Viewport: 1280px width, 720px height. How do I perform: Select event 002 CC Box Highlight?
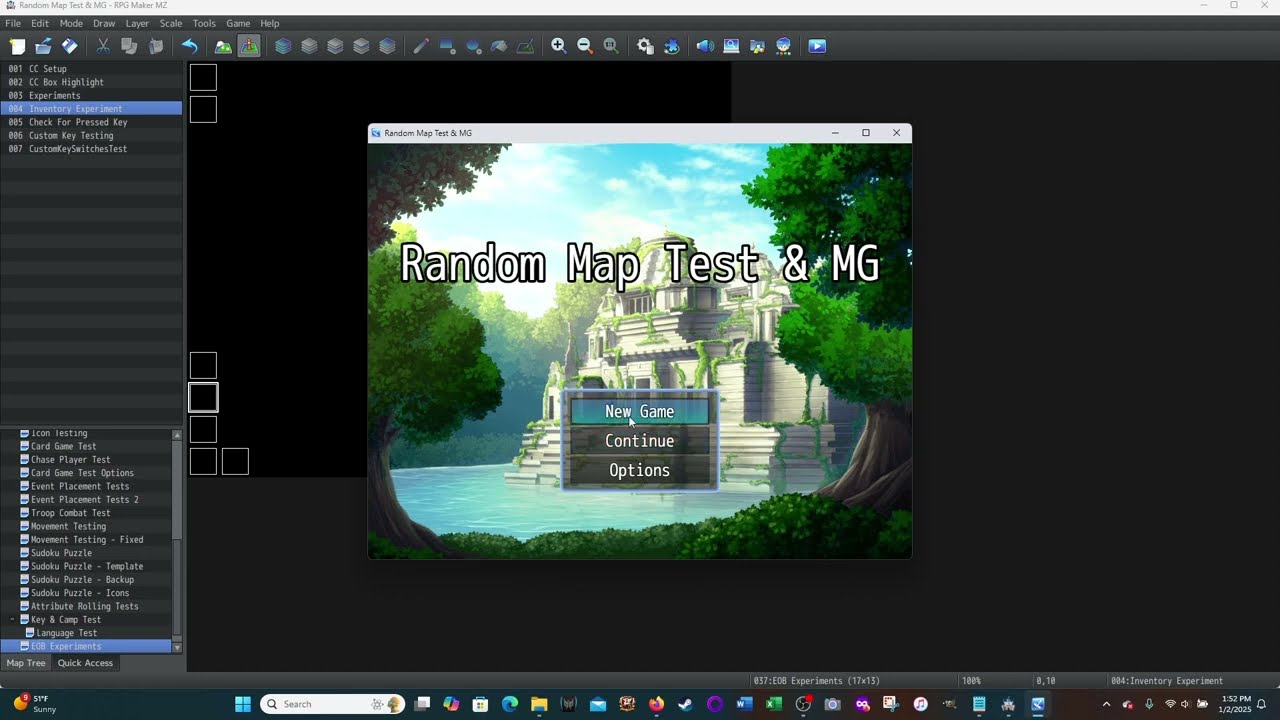[x=91, y=82]
